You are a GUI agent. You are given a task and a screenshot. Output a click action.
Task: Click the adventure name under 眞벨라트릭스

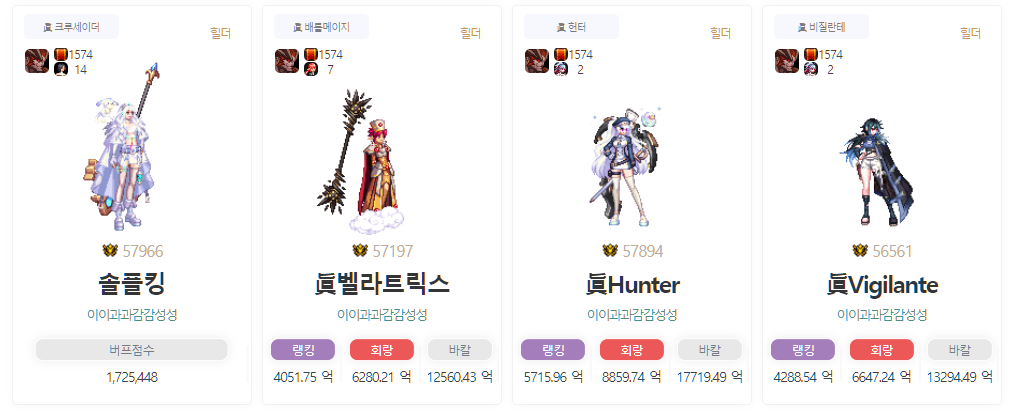(382, 315)
